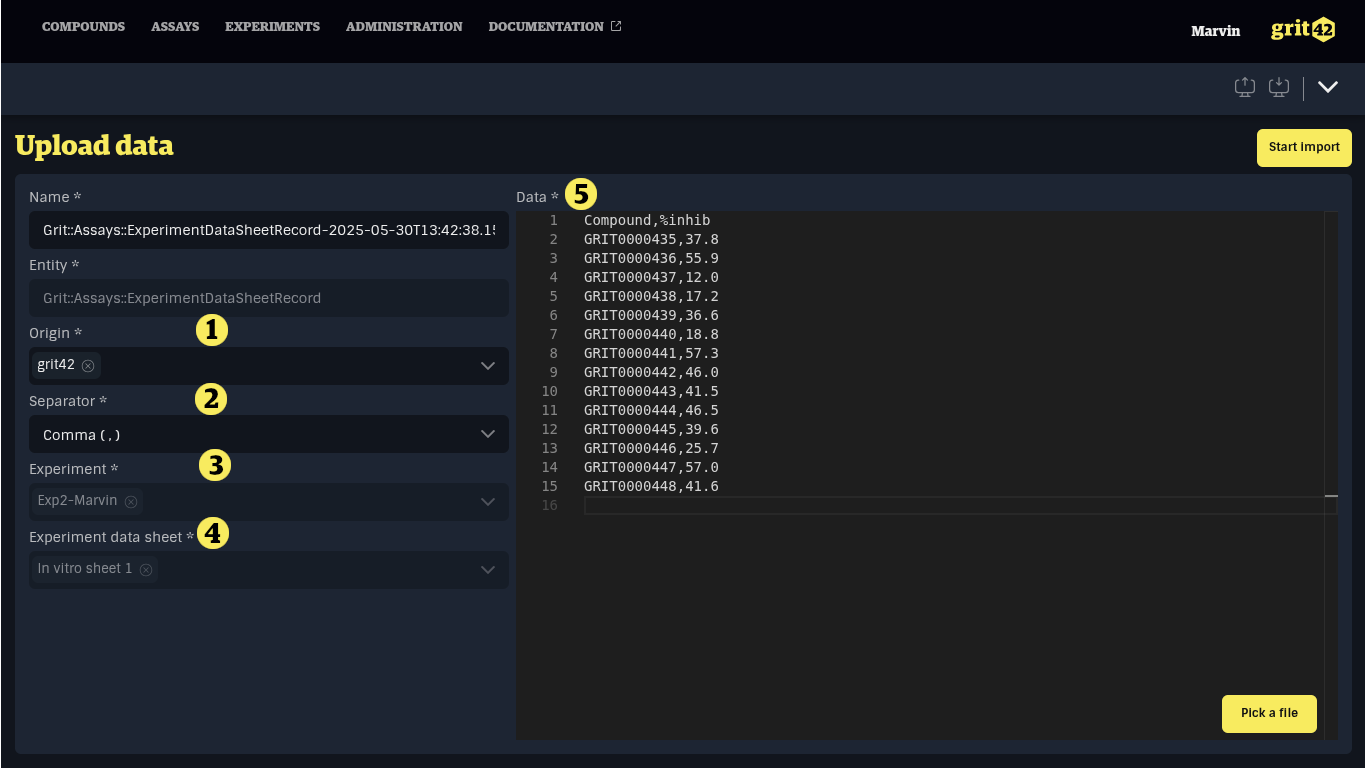
Task: Remove the Exp2-Marvin tag from Experiment
Action: [x=130, y=501]
